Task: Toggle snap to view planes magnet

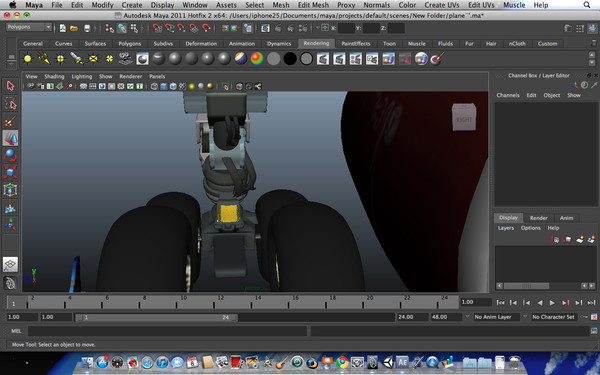Action: [x=194, y=28]
